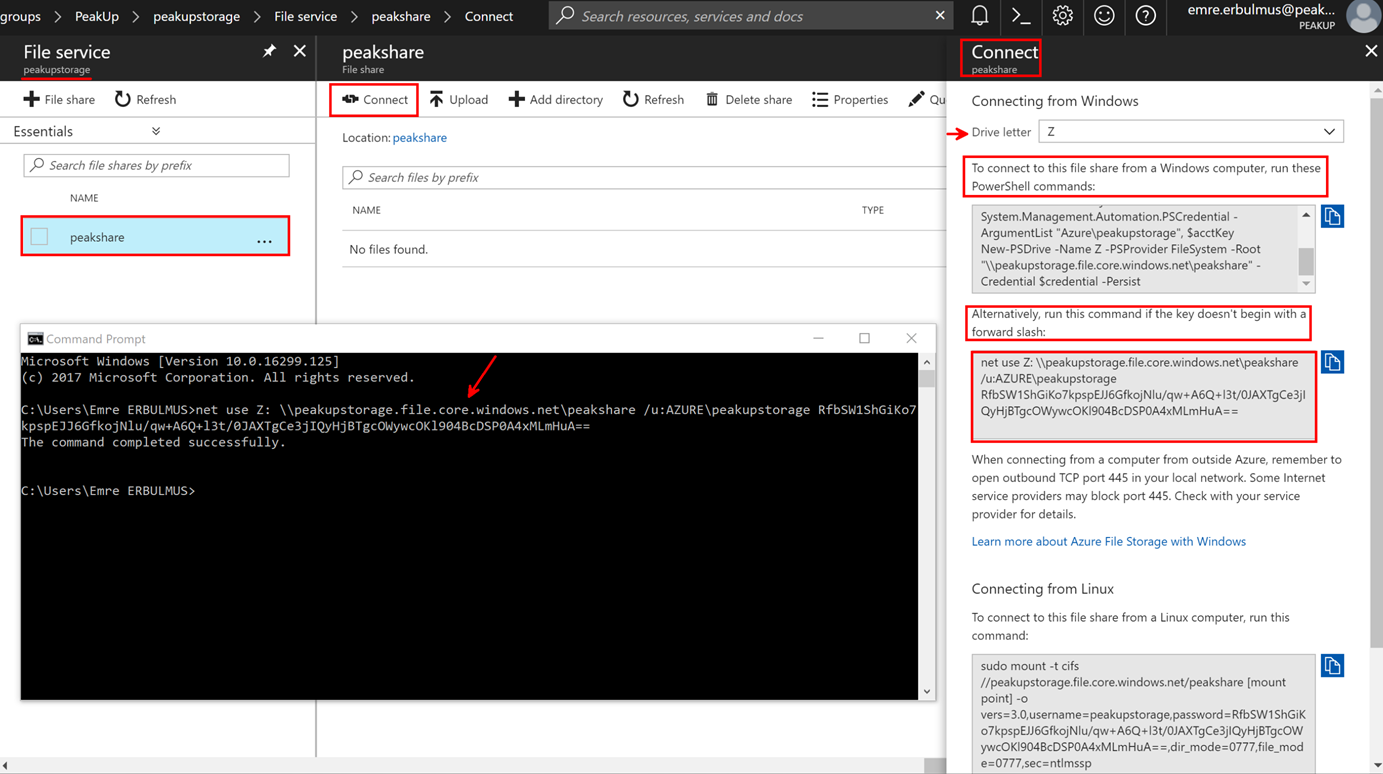Click Command Prompt title bar icon
This screenshot has height=774, width=1383.
tap(35, 339)
